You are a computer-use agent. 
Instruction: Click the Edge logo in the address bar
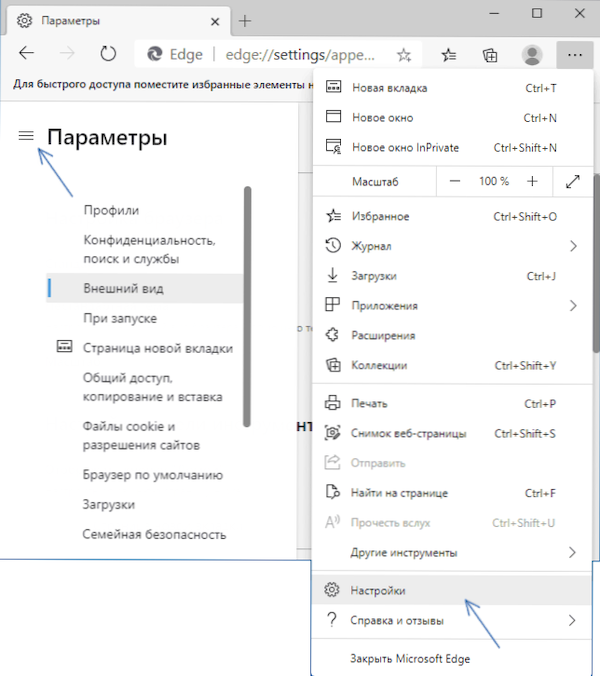pyautogui.click(x=154, y=54)
